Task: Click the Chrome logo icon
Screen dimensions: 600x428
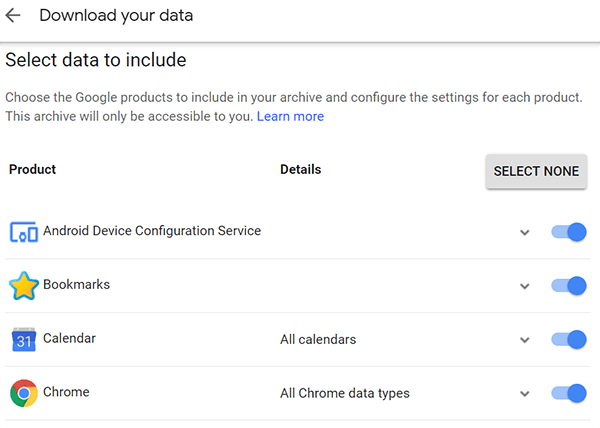Action: (x=24, y=393)
